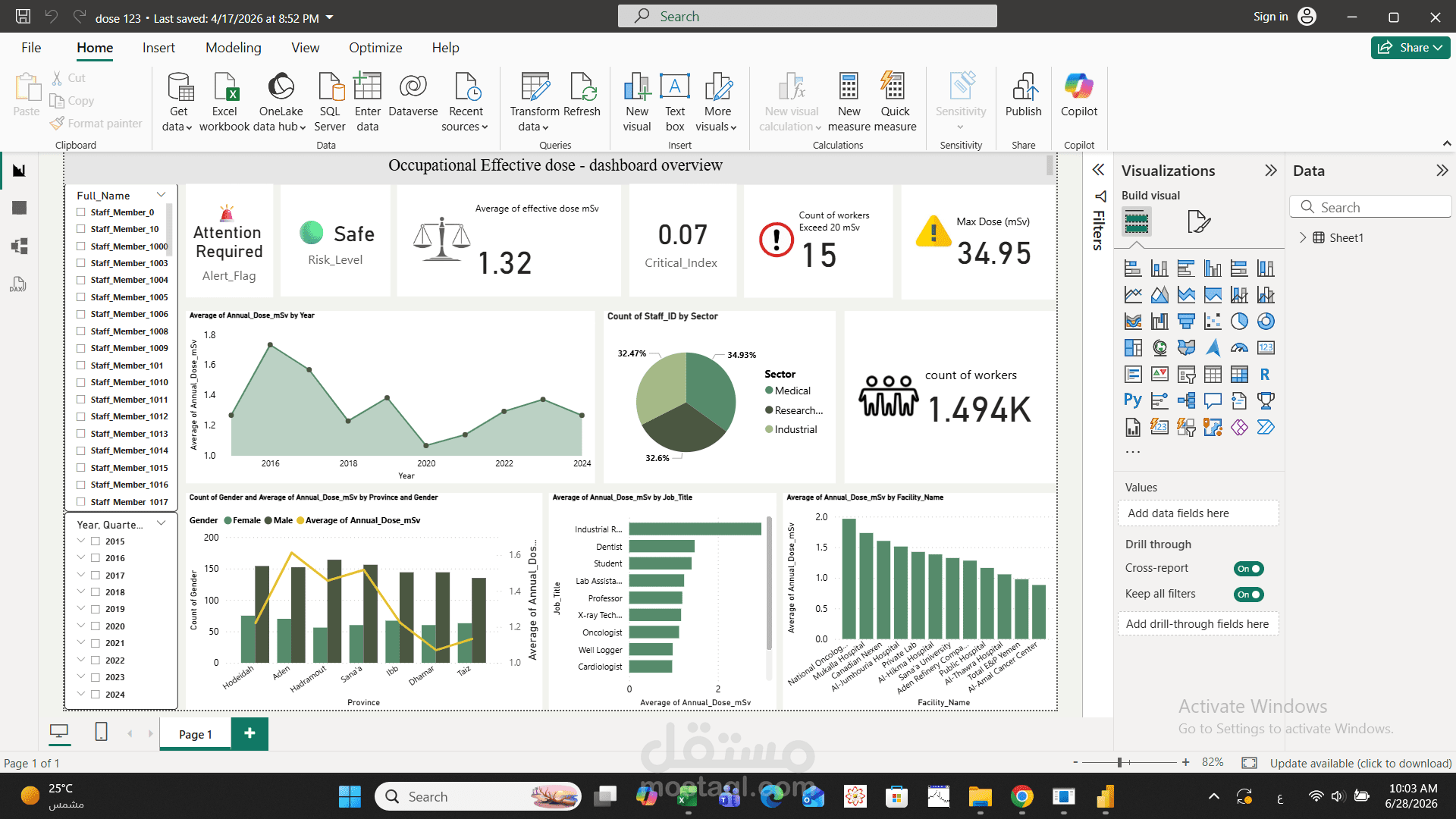The height and width of the screenshot is (819, 1456).
Task: Open the Year, Quarter slicer dropdown chevron
Action: point(161,524)
